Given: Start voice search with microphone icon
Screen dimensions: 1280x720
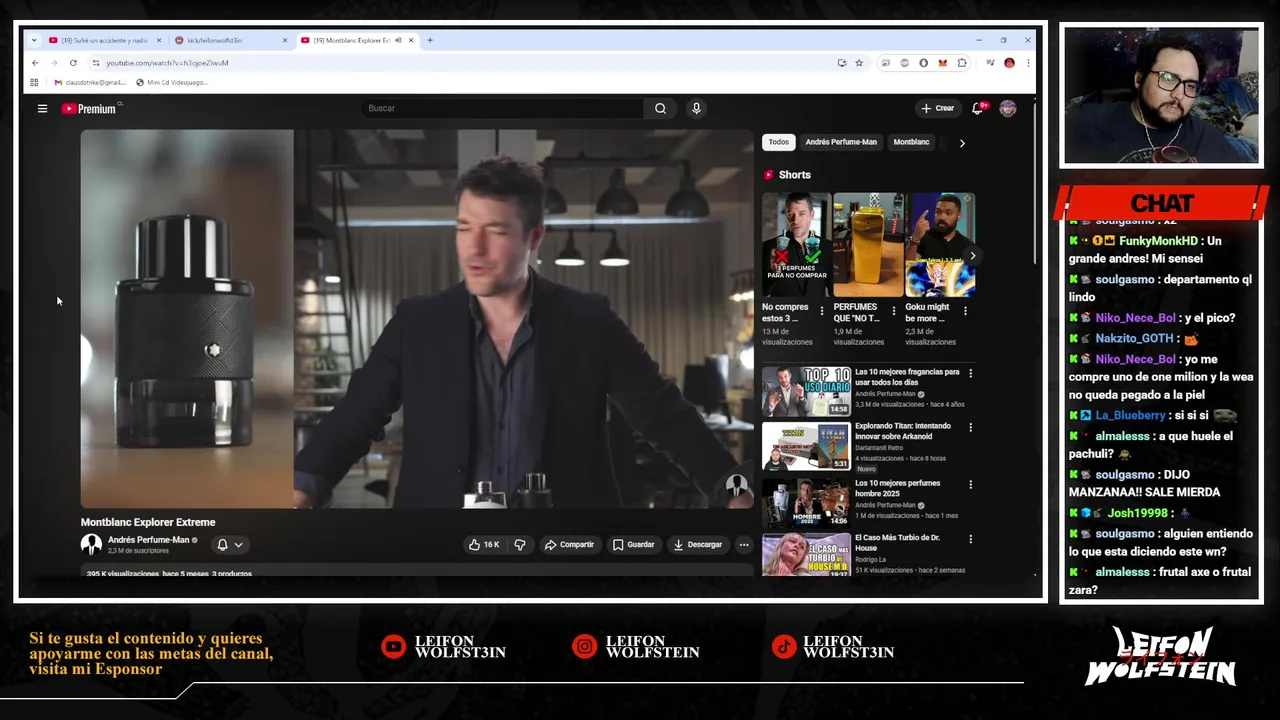Looking at the screenshot, I should tap(696, 108).
